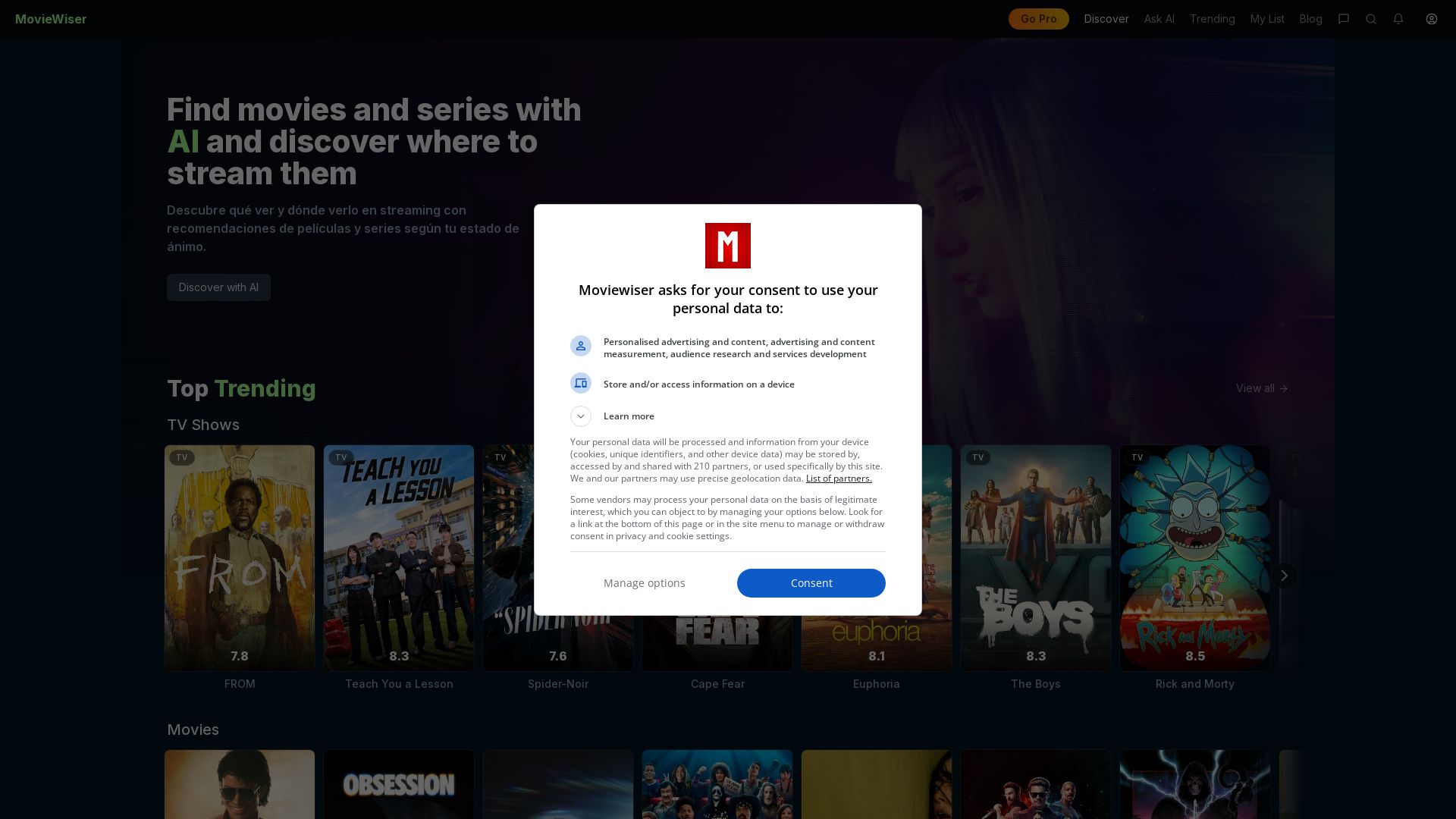Click the Go Pro button
Screen dimensions: 1456x819
pyautogui.click(x=1038, y=19)
